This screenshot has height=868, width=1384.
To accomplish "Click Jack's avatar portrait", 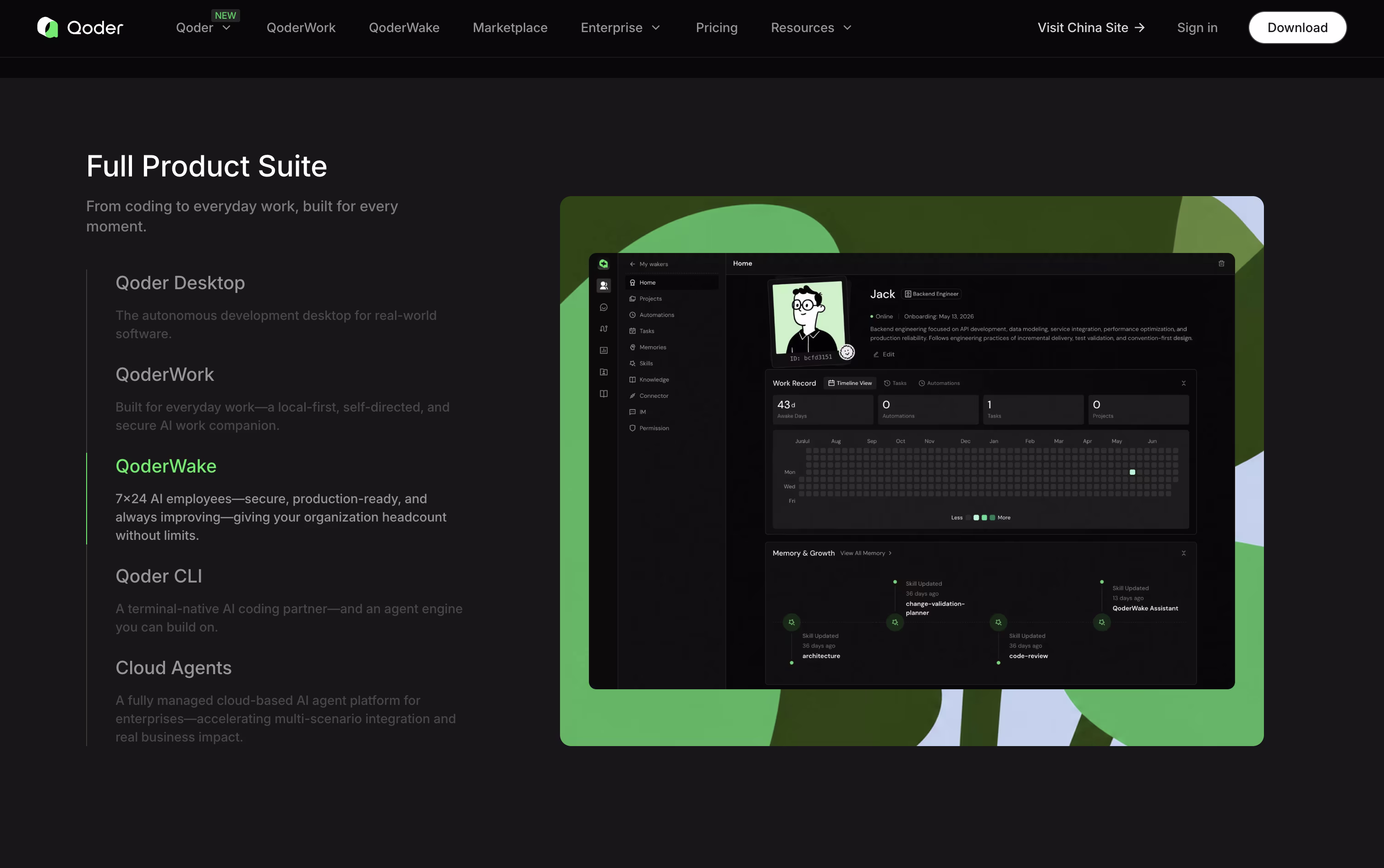I will tap(809, 317).
